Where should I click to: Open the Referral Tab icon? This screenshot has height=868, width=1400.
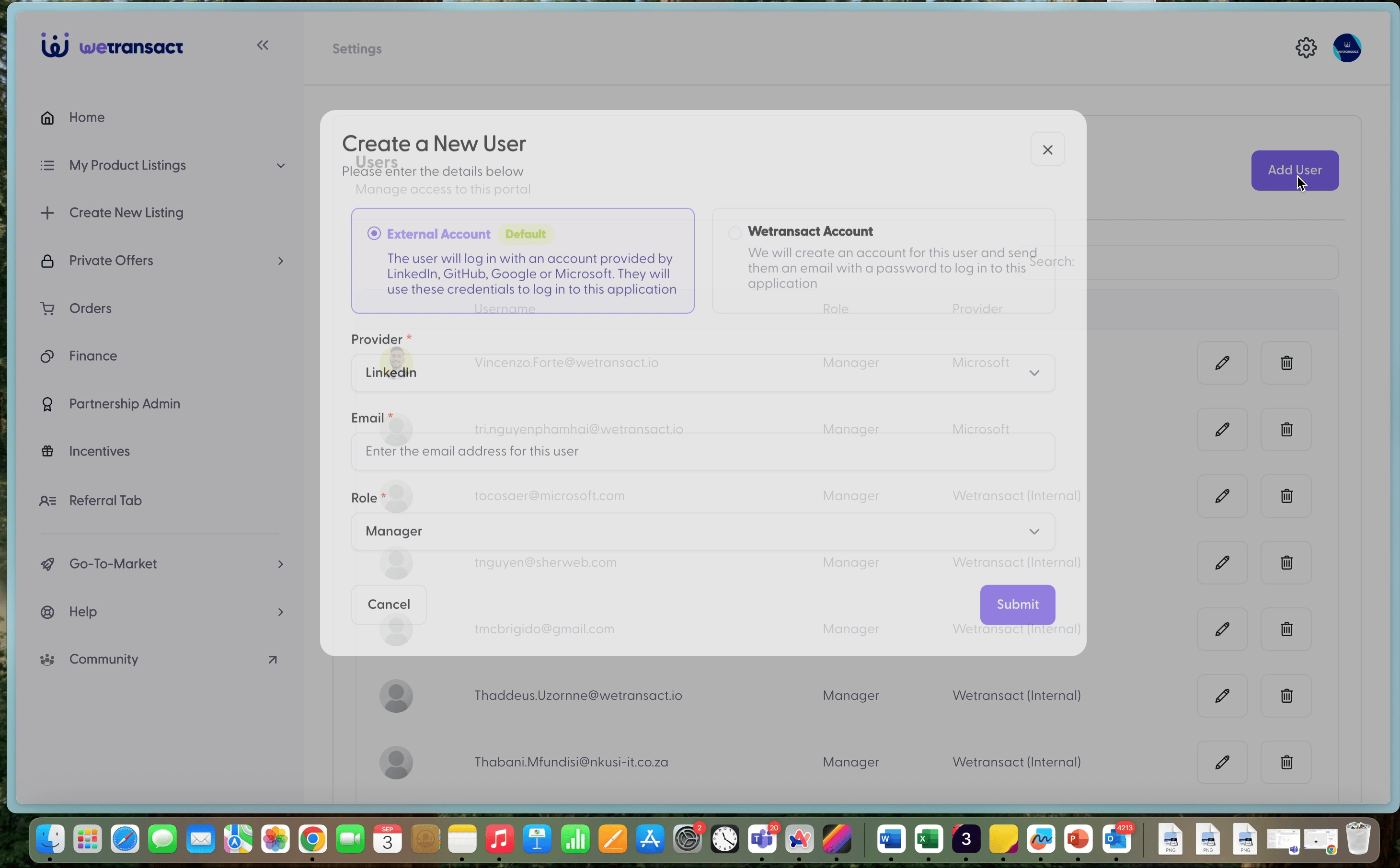point(47,501)
